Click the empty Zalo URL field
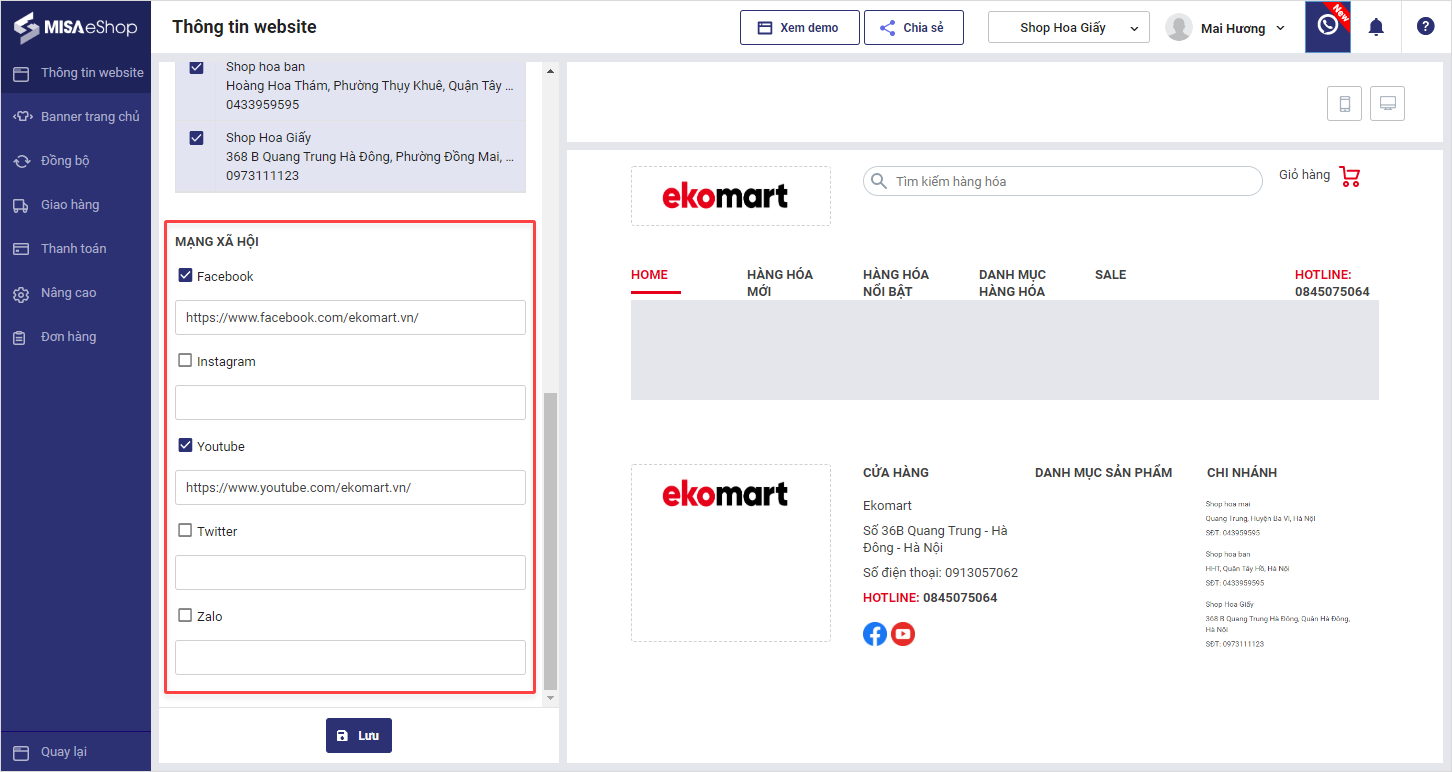 pyautogui.click(x=350, y=657)
